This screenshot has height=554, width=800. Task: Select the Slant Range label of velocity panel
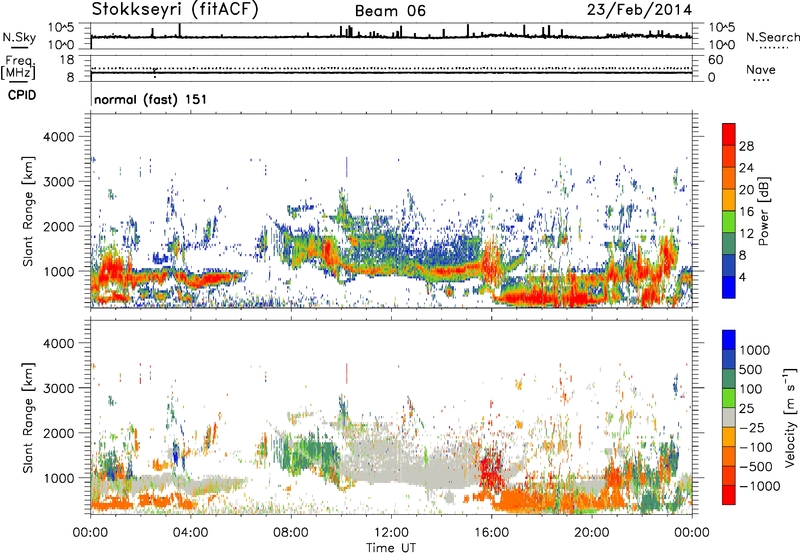[x=28, y=418]
